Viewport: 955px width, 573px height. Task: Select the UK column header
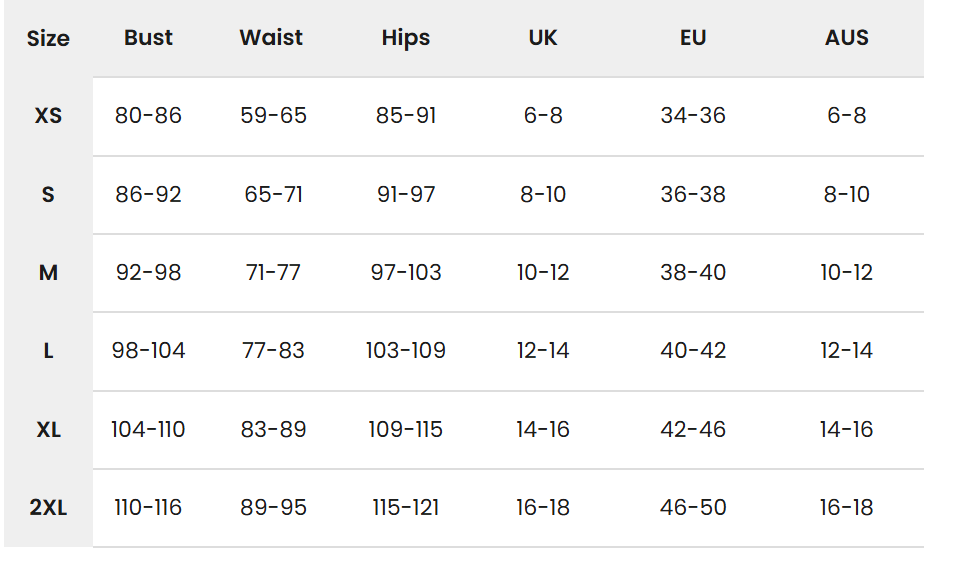pyautogui.click(x=543, y=38)
